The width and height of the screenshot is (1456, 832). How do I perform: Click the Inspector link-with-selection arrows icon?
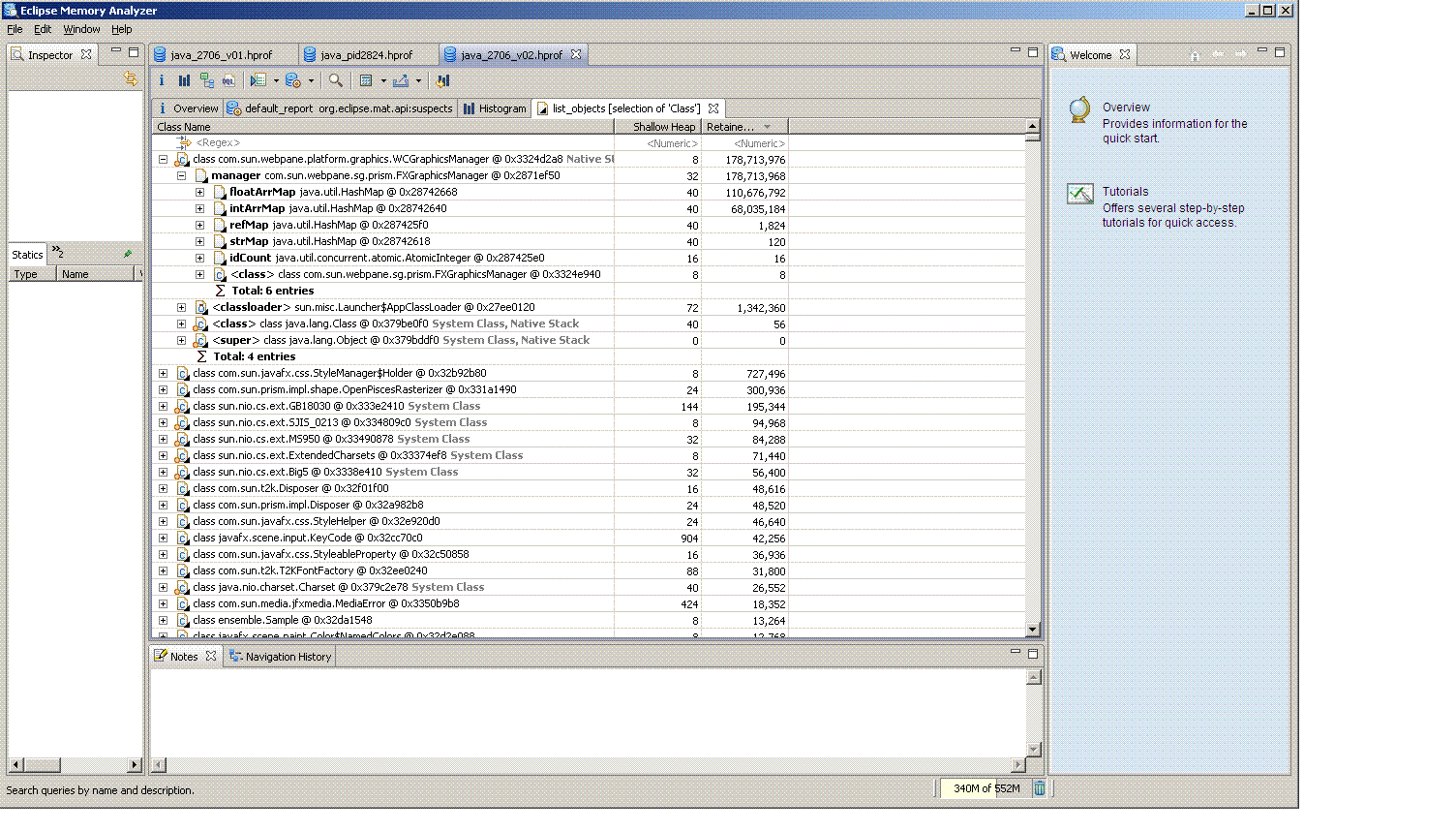(x=131, y=79)
